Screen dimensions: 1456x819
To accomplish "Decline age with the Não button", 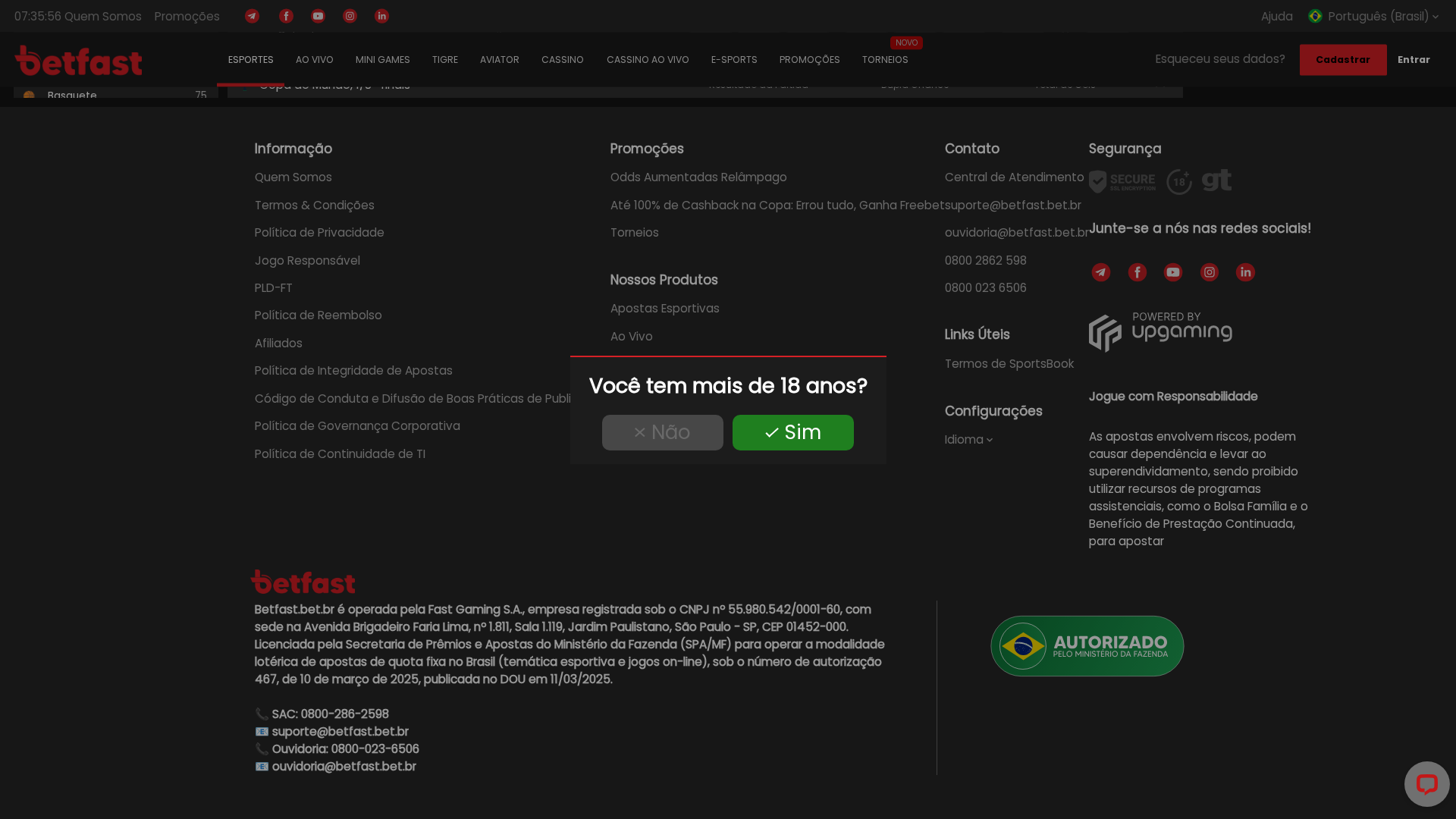I will (x=663, y=432).
